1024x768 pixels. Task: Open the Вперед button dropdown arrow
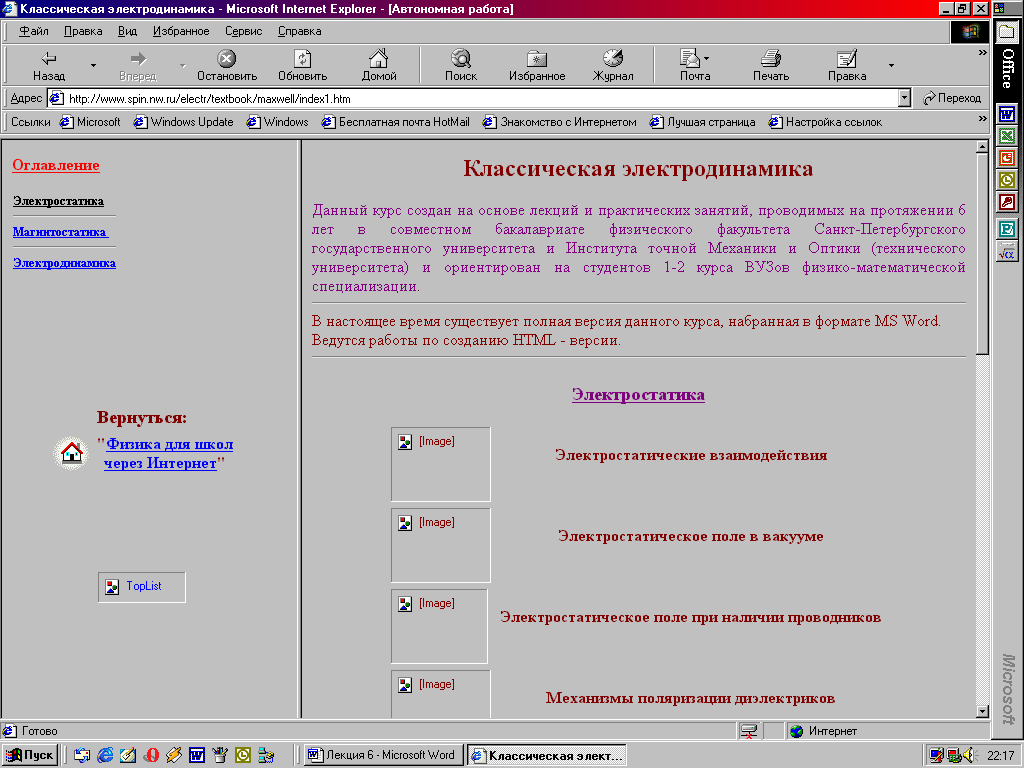click(182, 65)
